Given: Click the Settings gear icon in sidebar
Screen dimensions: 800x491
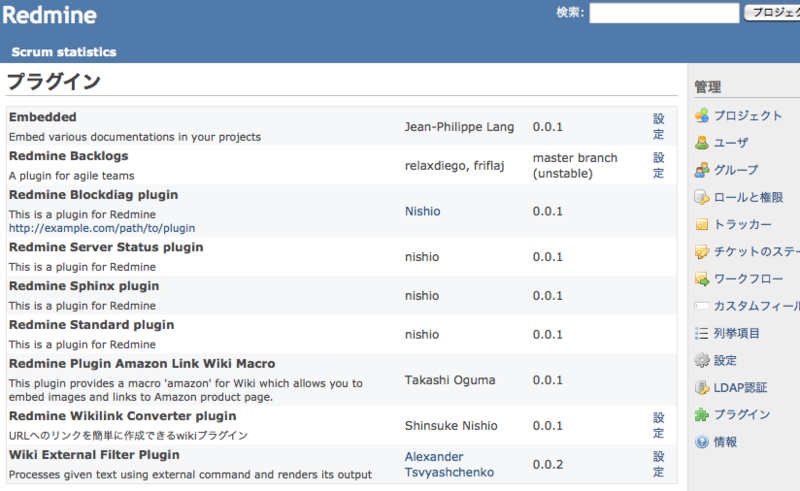Looking at the screenshot, I should tap(702, 360).
